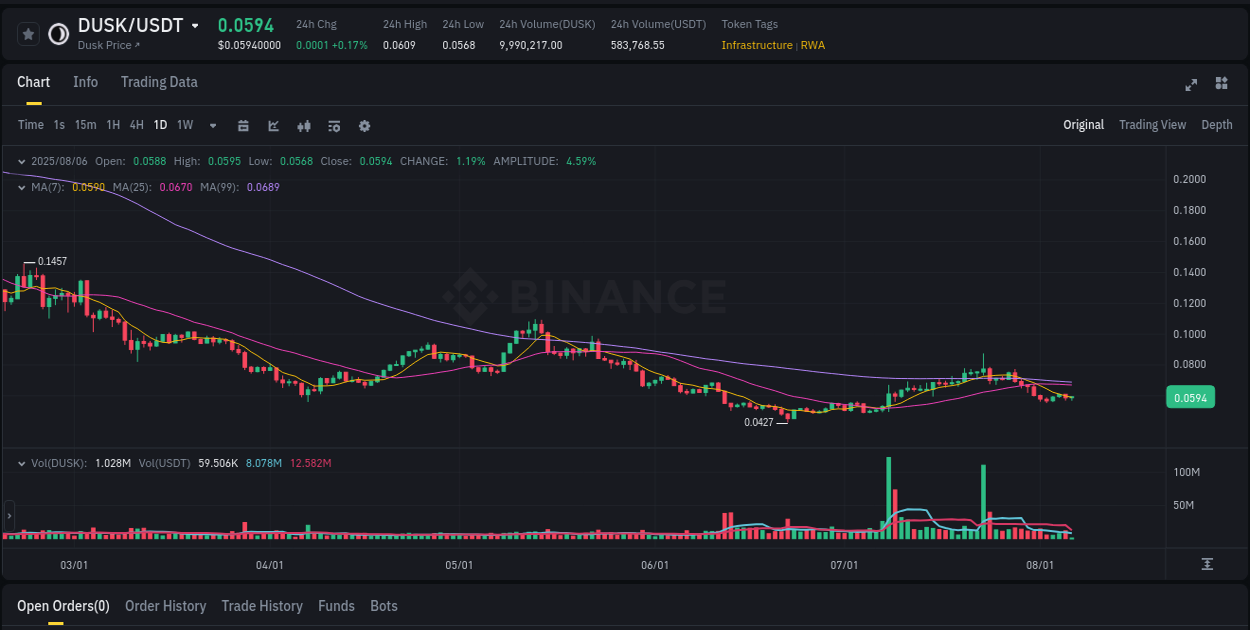Switch chart mode to Trading View
This screenshot has height=630, width=1250.
[x=1152, y=125]
